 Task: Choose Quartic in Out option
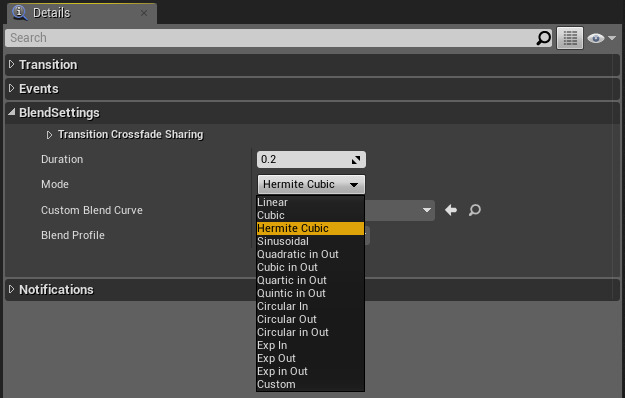[x=311, y=280]
